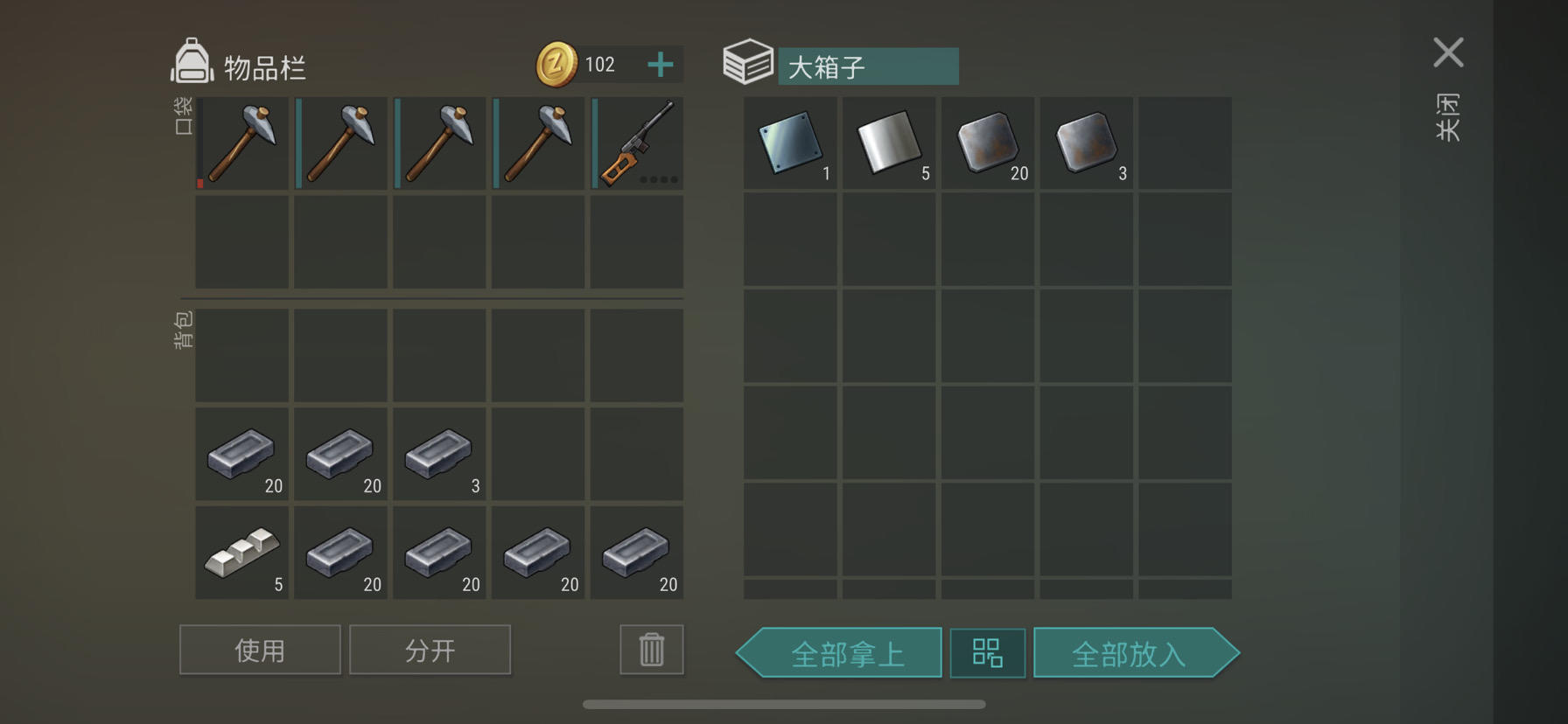Click the 分开 split button
Image resolution: width=1568 pixels, height=724 pixels.
point(430,650)
